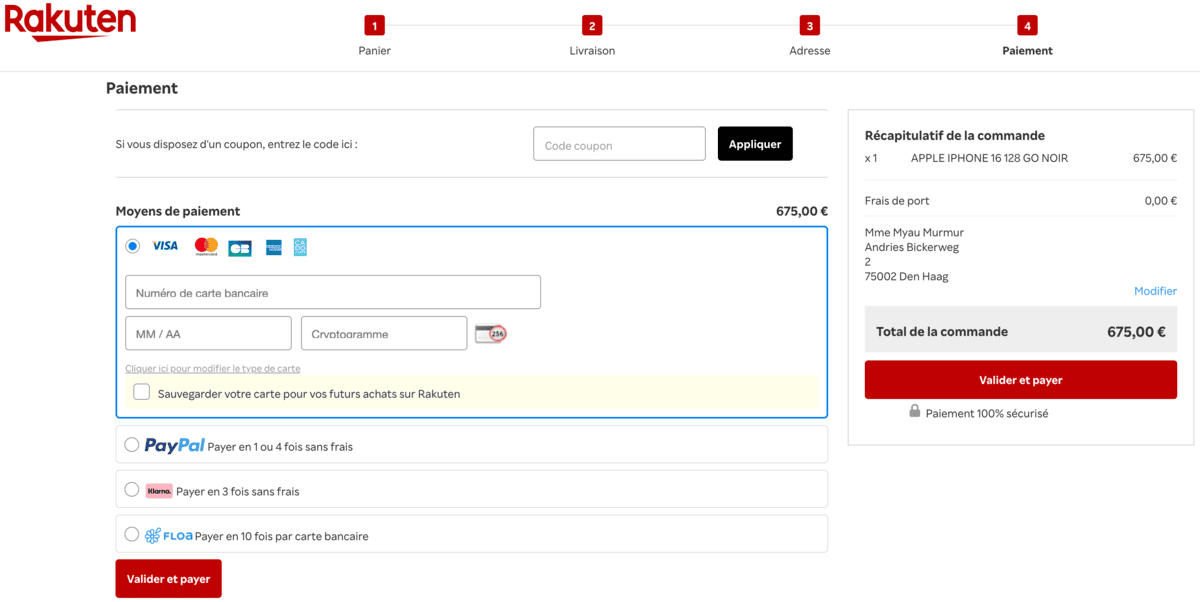1200x602 pixels.
Task: Click the Rakuten logo
Action: click(x=70, y=22)
